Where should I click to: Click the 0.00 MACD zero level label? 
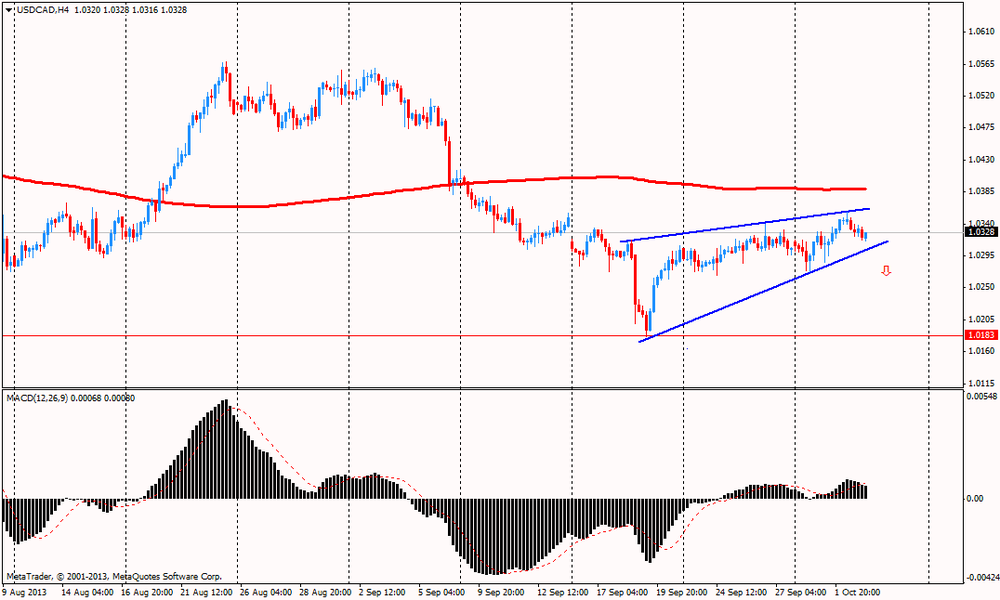pos(975,498)
